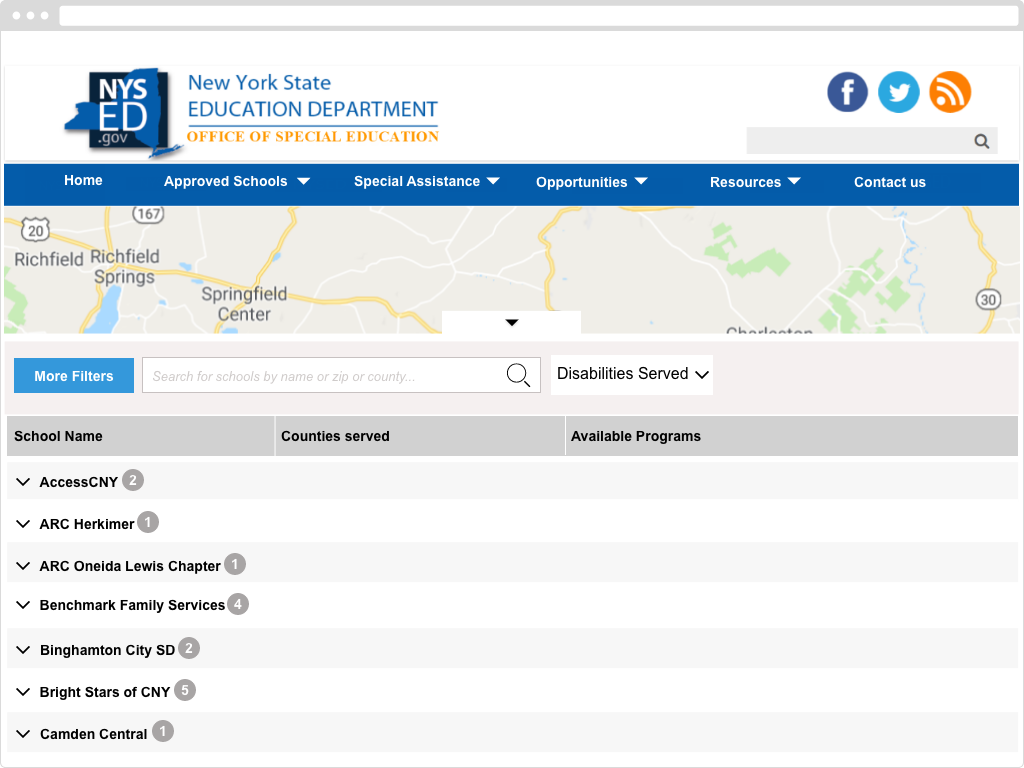Click the school search magnifier icon
Screen dimensions: 1024x768
(x=518, y=376)
